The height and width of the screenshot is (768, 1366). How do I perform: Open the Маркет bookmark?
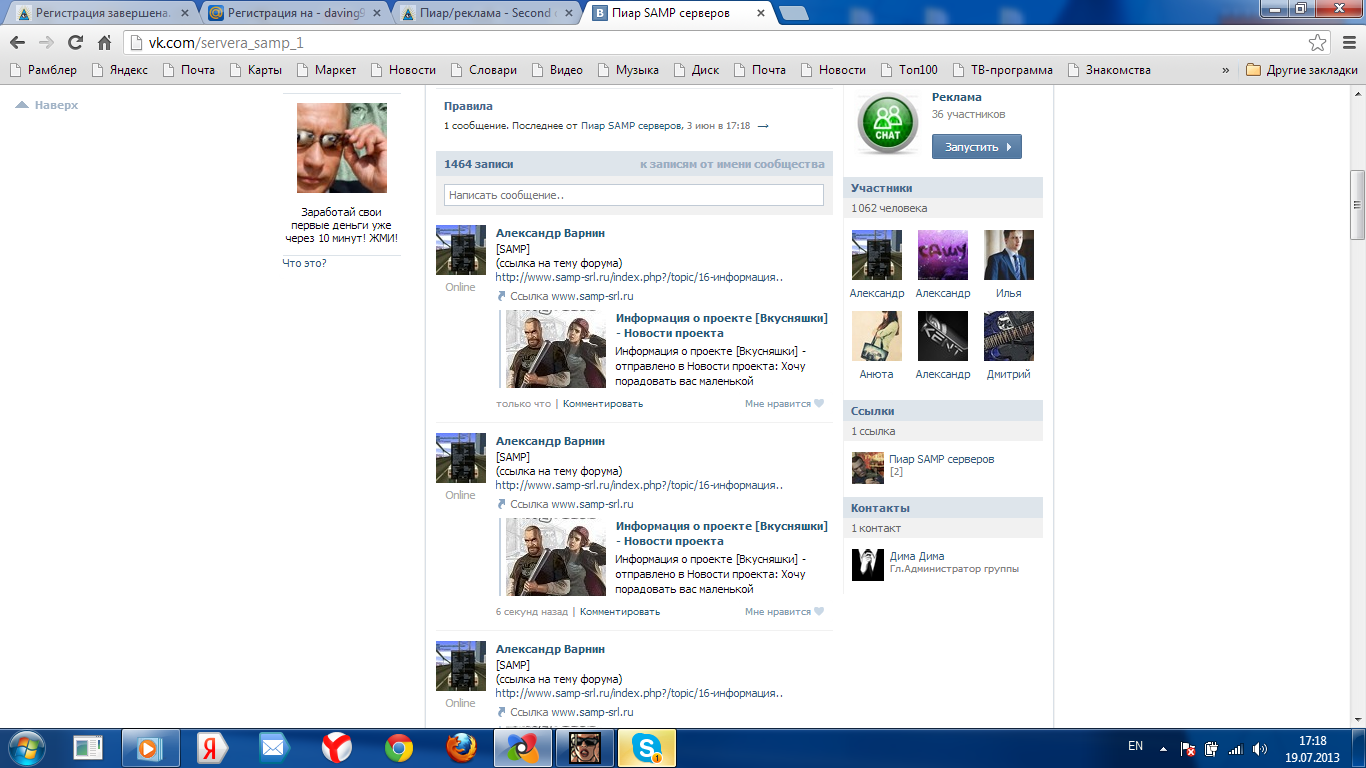[x=326, y=70]
